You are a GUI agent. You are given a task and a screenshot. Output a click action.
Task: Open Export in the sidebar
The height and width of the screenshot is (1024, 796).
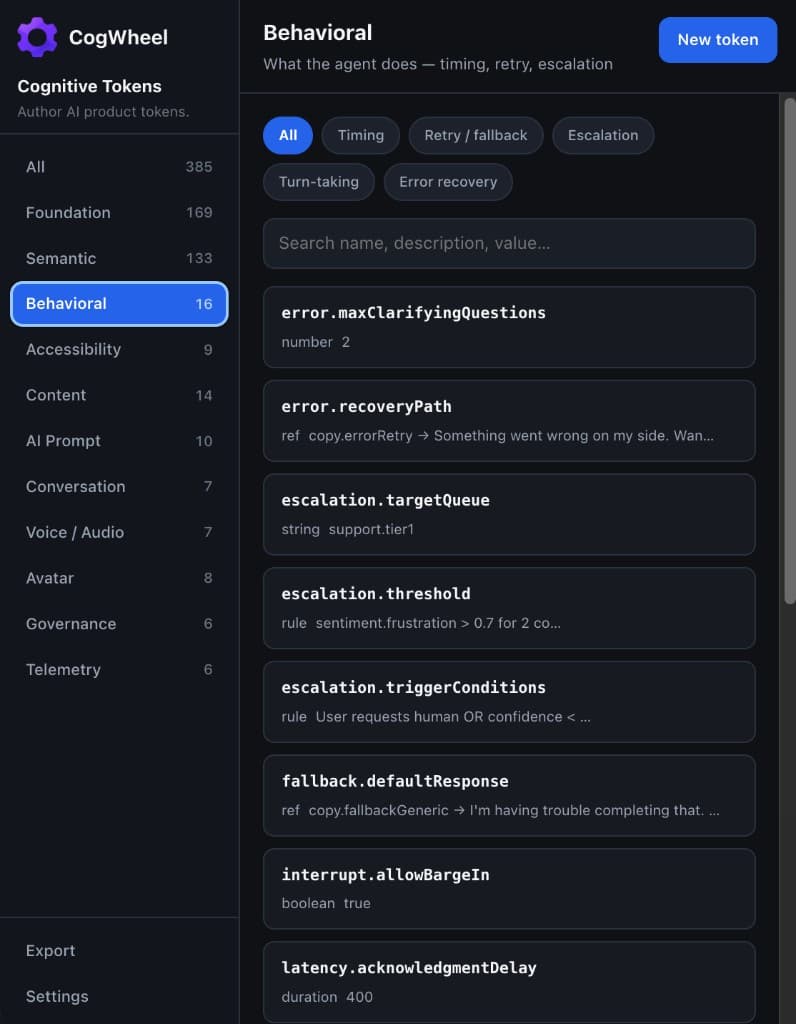(119, 951)
